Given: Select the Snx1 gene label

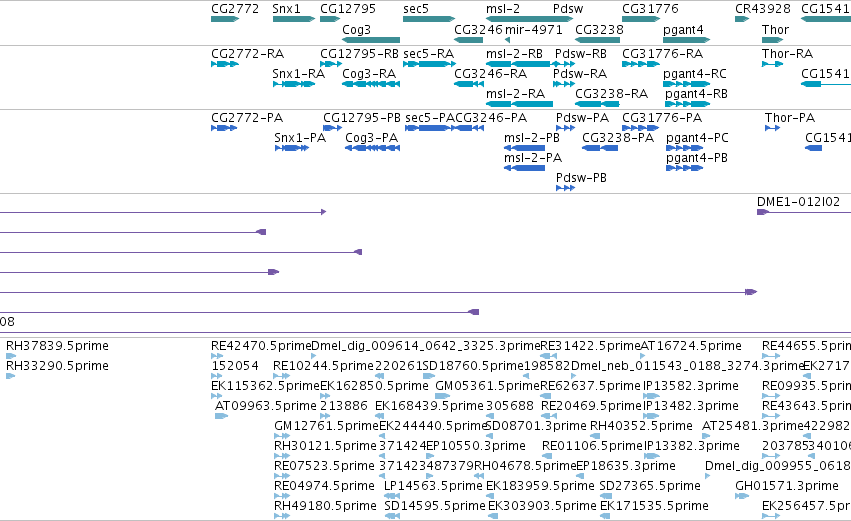Looking at the screenshot, I should 286,9.
